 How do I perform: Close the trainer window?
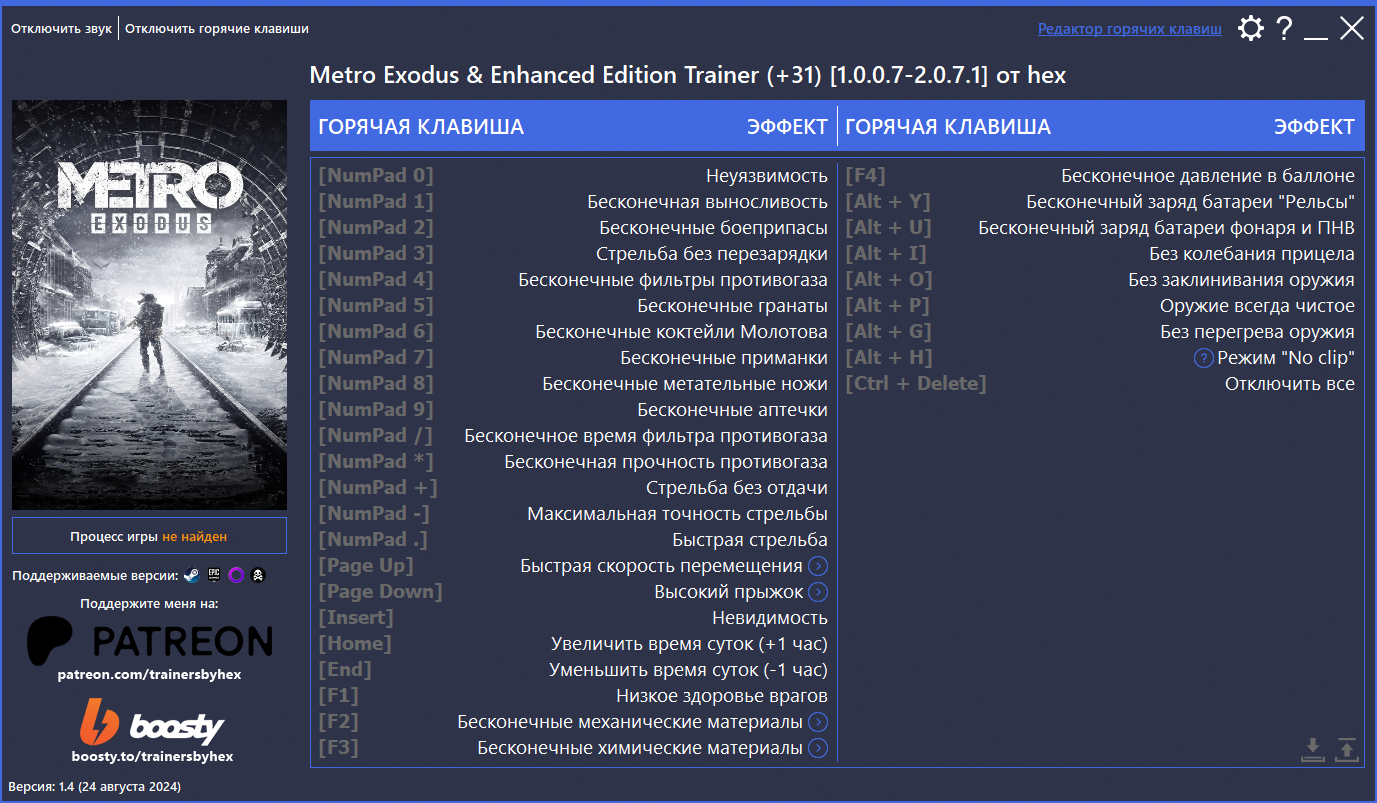[1352, 28]
